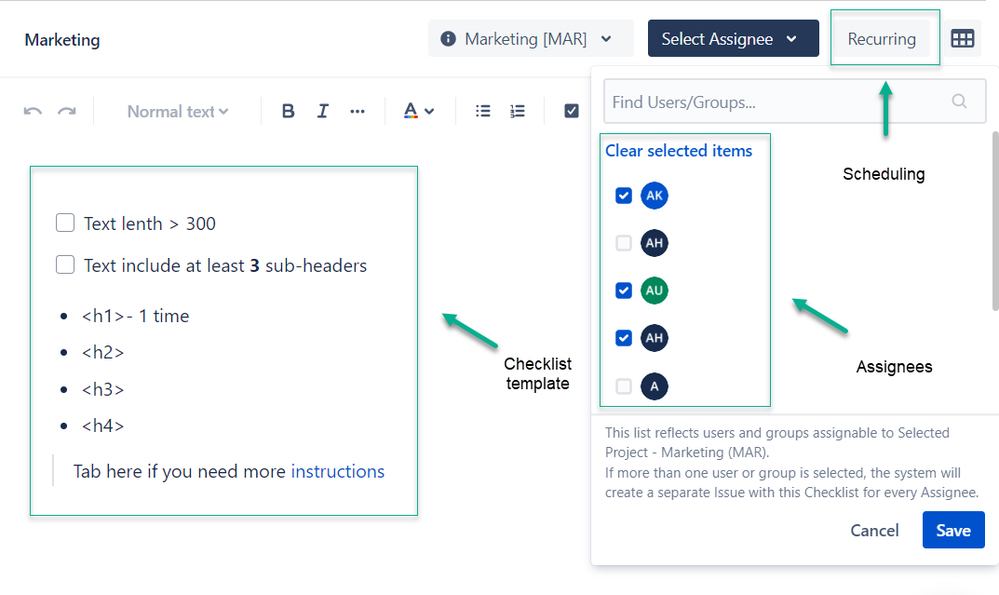
Task: Toggle bold formatting
Action: tap(288, 111)
